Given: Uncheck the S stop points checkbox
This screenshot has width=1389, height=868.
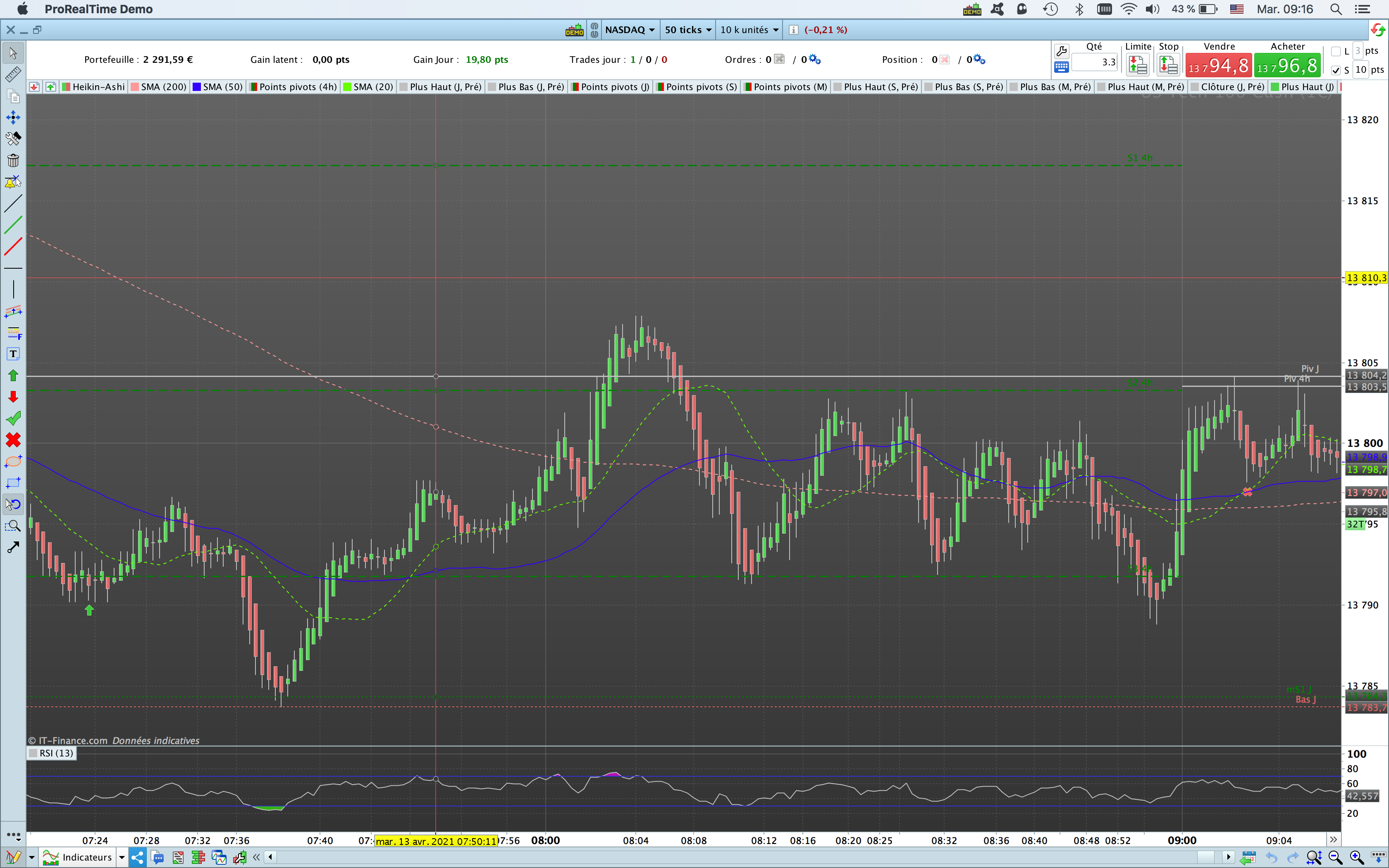Looking at the screenshot, I should (x=1336, y=70).
